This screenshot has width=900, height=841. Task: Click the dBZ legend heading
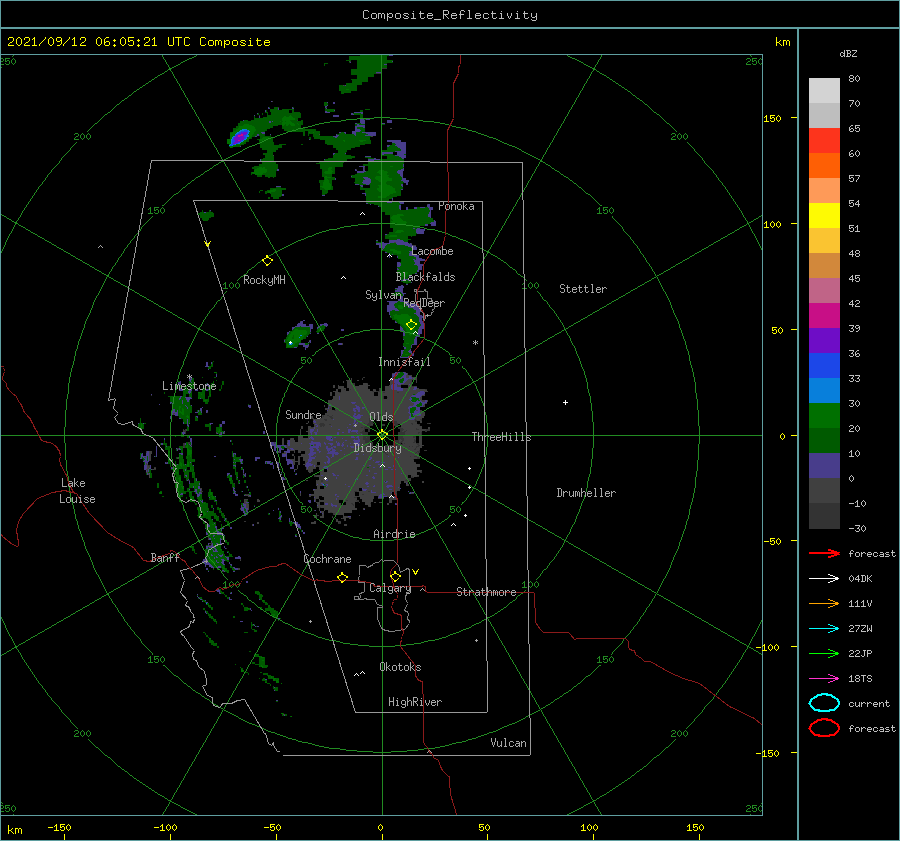848,53
